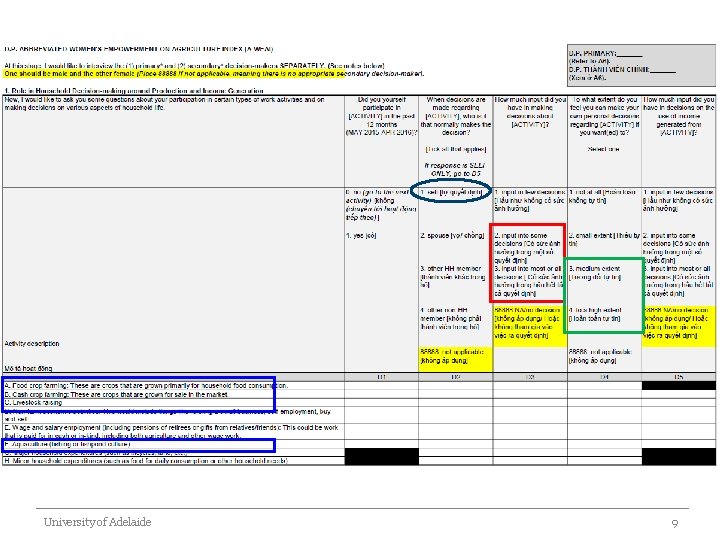
Task: Click the 'Now, I would like to ask you' introduction
Action: pos(164,103)
